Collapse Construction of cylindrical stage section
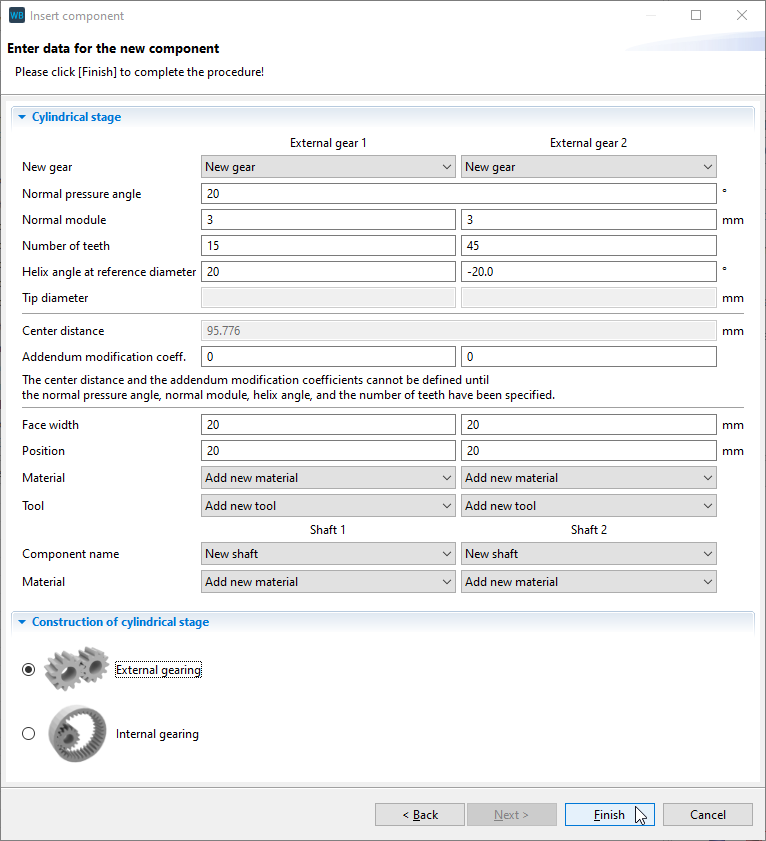 pos(22,622)
